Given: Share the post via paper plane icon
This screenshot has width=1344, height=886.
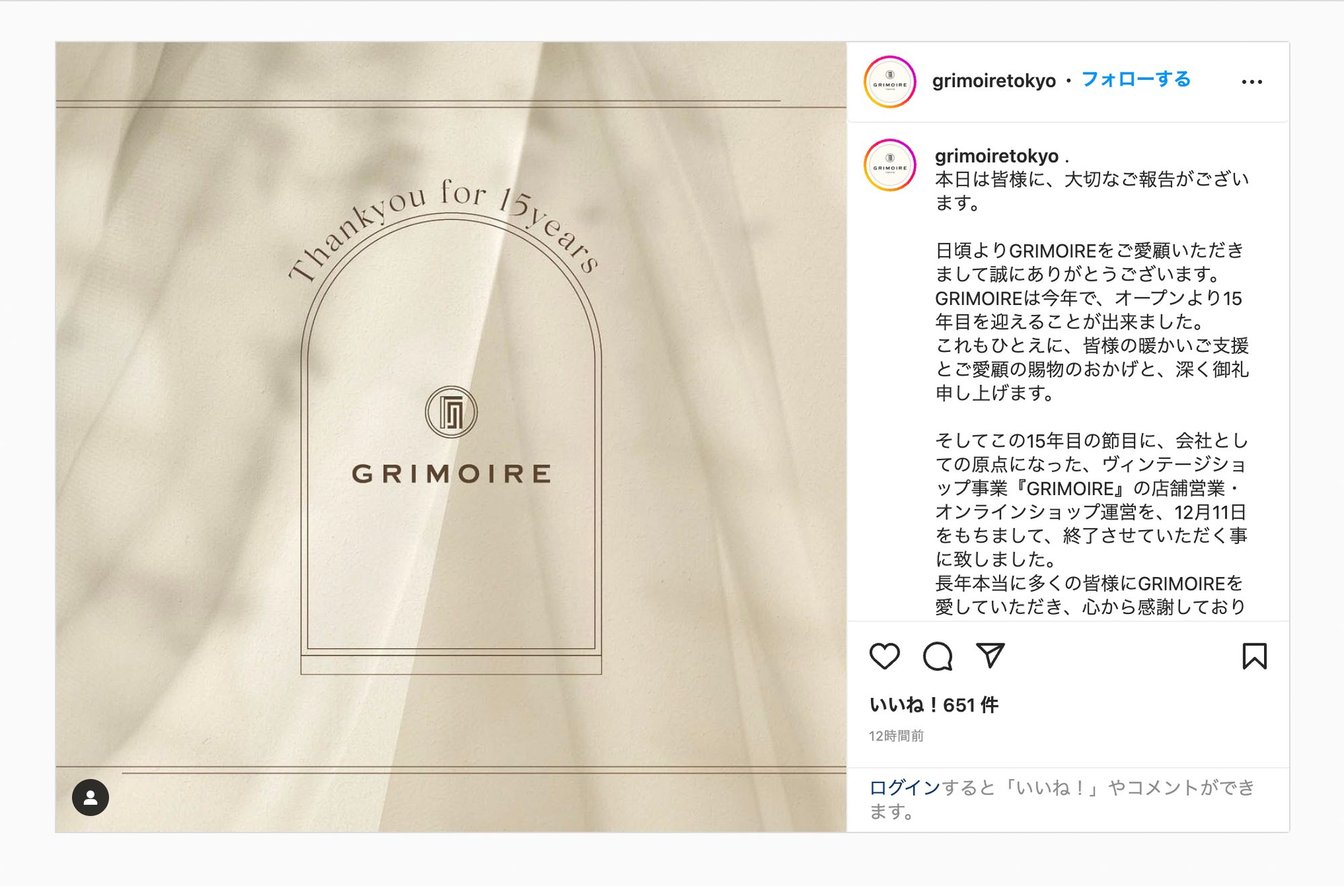Looking at the screenshot, I should point(990,655).
